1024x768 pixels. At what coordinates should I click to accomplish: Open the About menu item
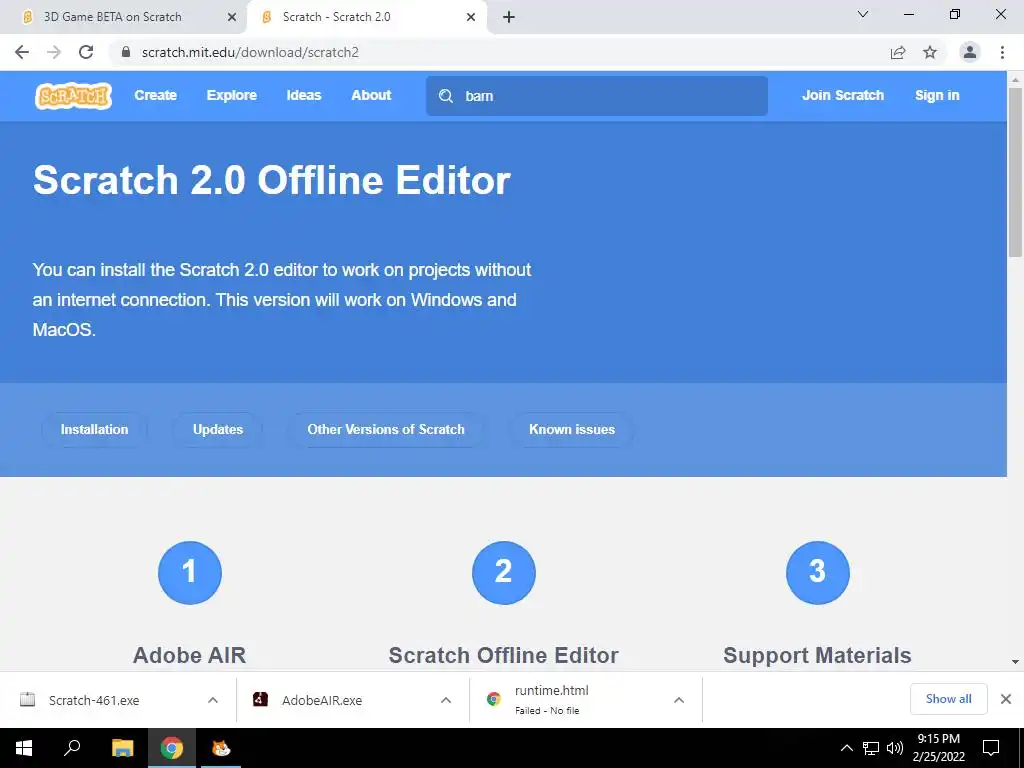click(x=371, y=95)
